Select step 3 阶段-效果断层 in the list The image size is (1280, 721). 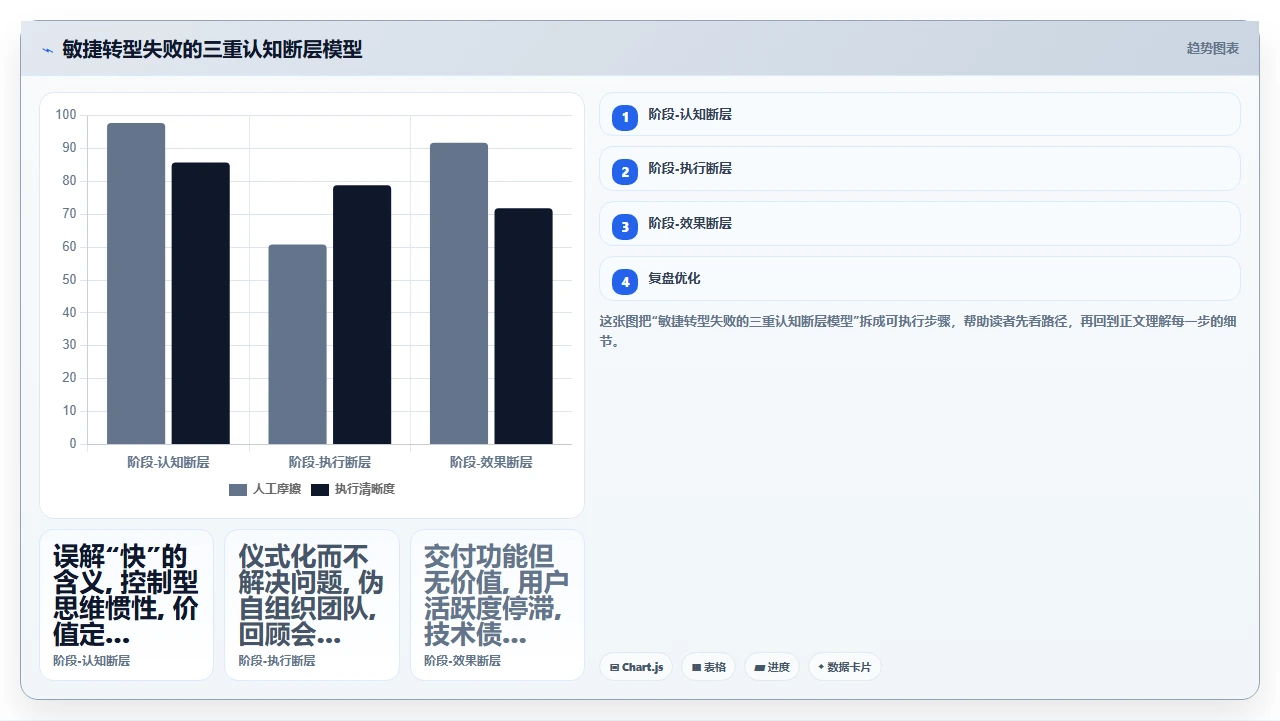click(919, 224)
